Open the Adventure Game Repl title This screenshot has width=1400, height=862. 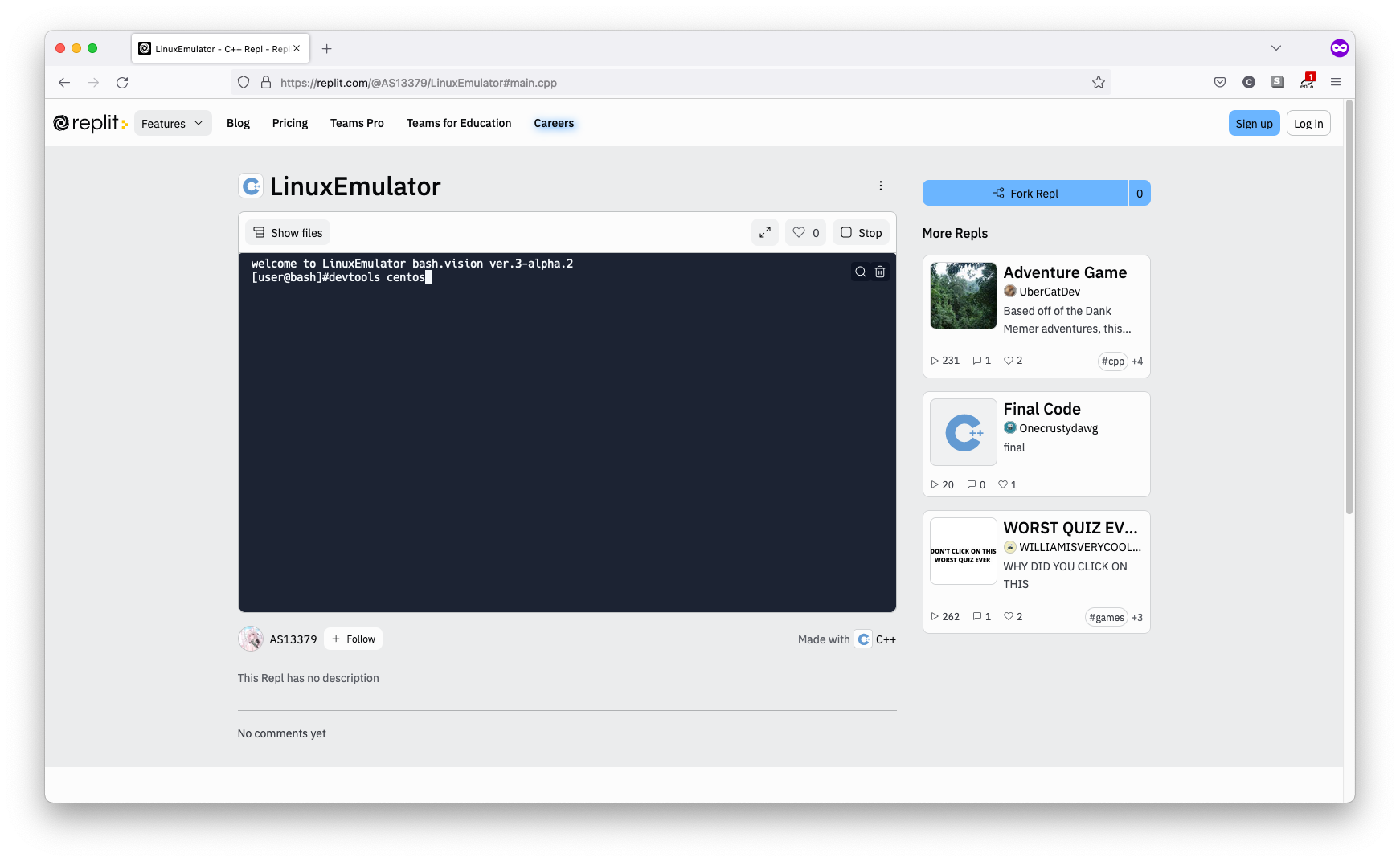[x=1065, y=272]
